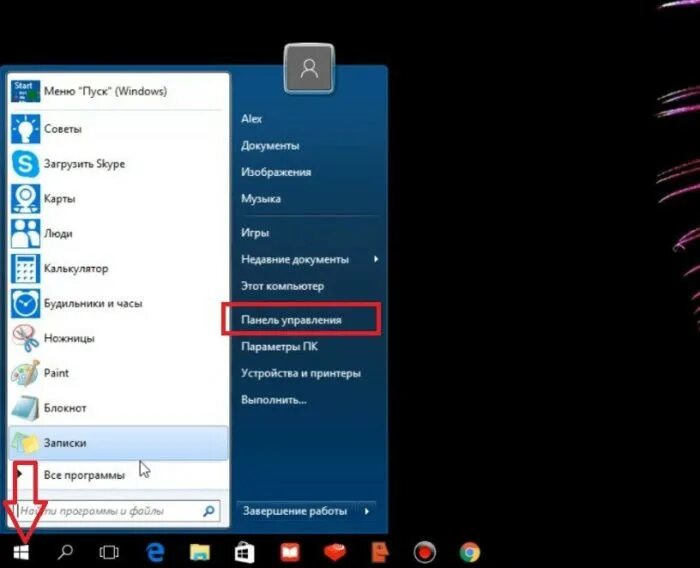Open the Paint palette icon

click(x=25, y=373)
